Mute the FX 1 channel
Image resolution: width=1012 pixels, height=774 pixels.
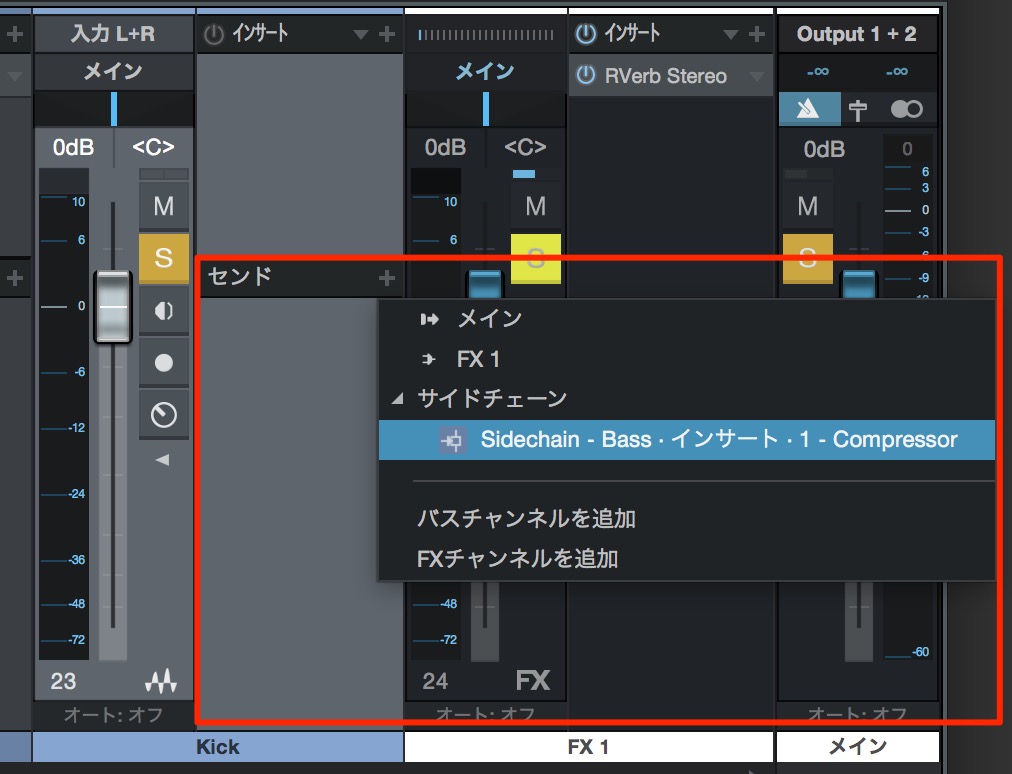(536, 206)
